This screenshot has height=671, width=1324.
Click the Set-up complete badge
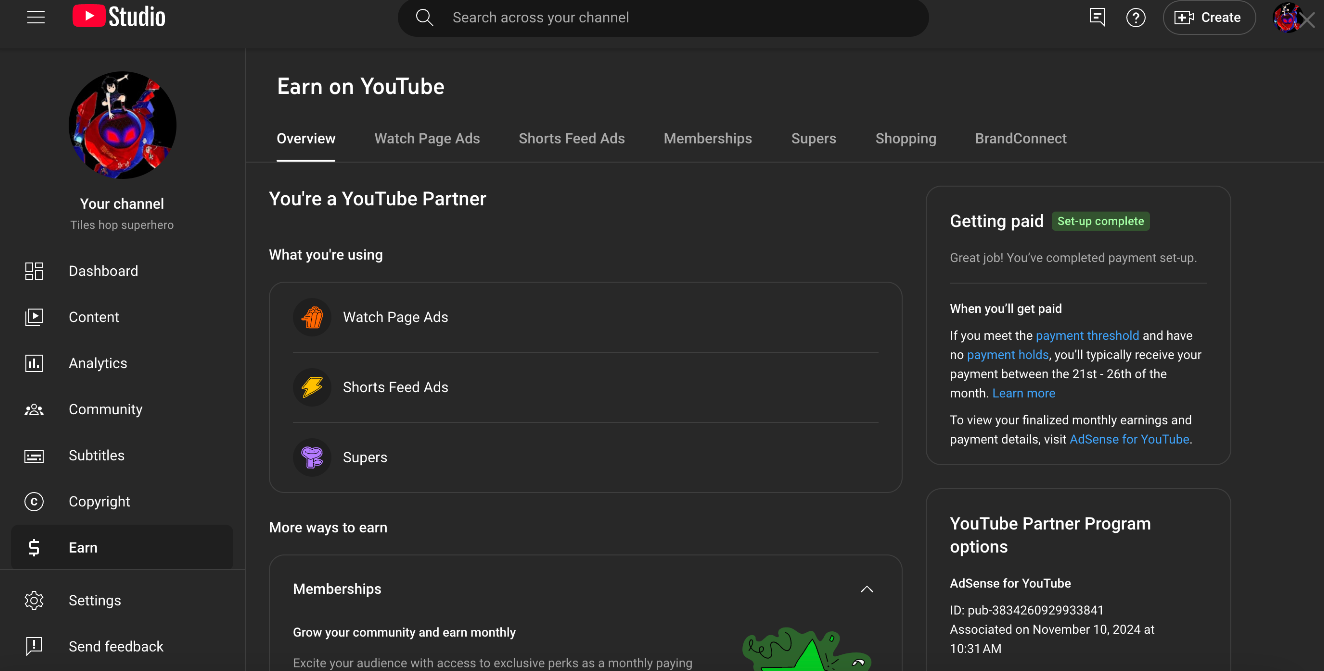coord(1101,221)
